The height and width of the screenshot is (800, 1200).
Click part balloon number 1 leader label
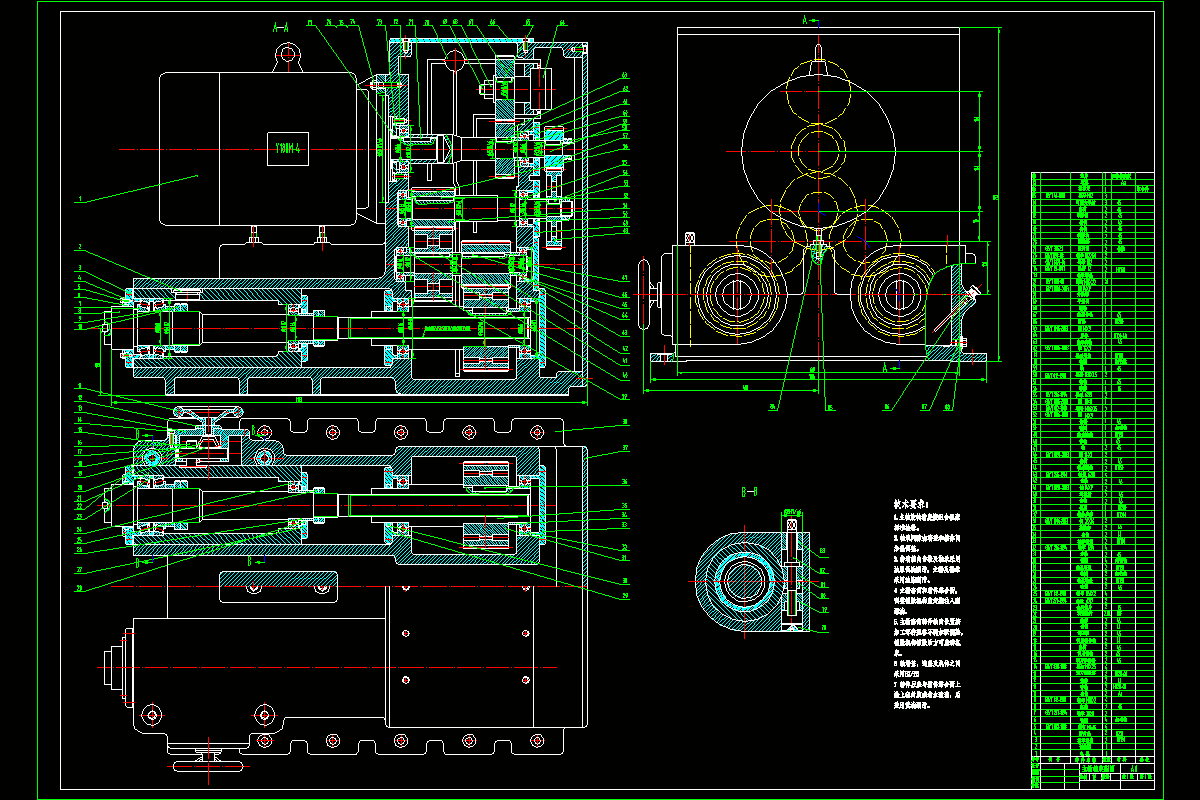tap(78, 200)
